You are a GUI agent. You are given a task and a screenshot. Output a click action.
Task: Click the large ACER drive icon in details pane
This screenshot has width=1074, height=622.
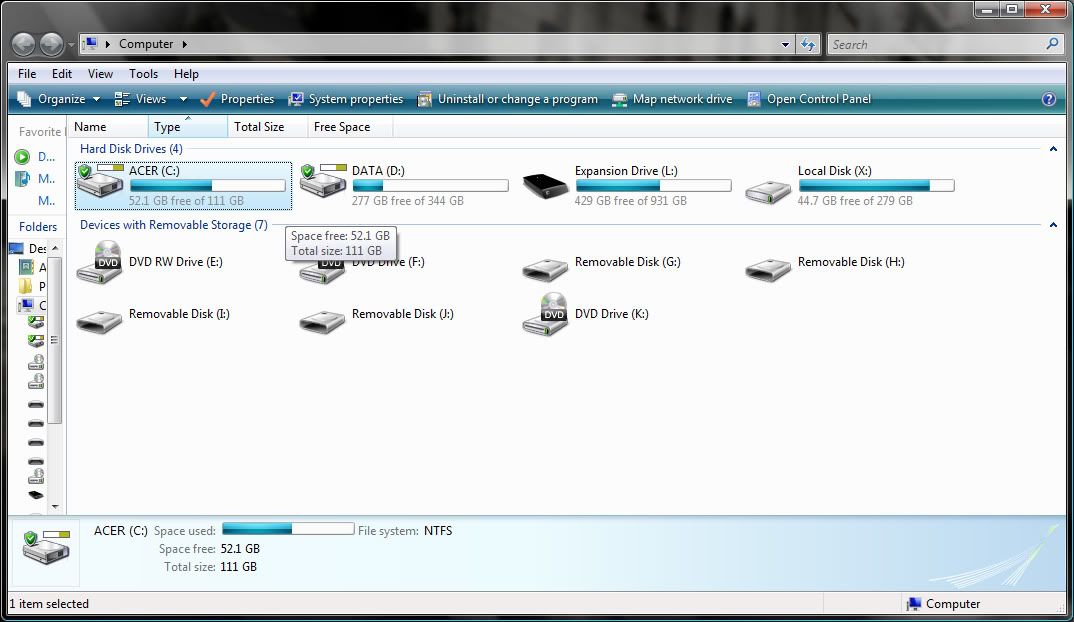46,547
